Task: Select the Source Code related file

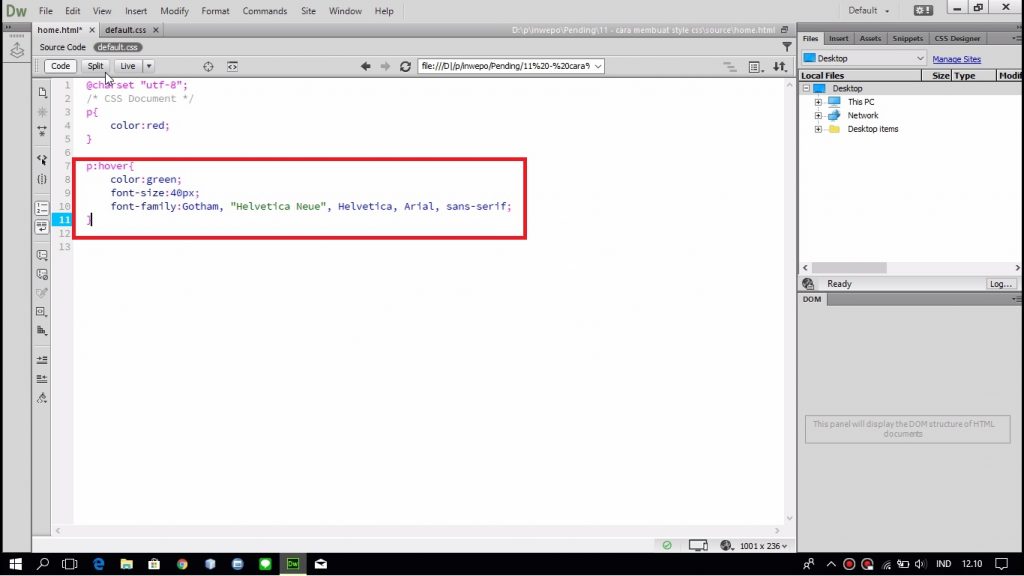Action: coord(62,47)
